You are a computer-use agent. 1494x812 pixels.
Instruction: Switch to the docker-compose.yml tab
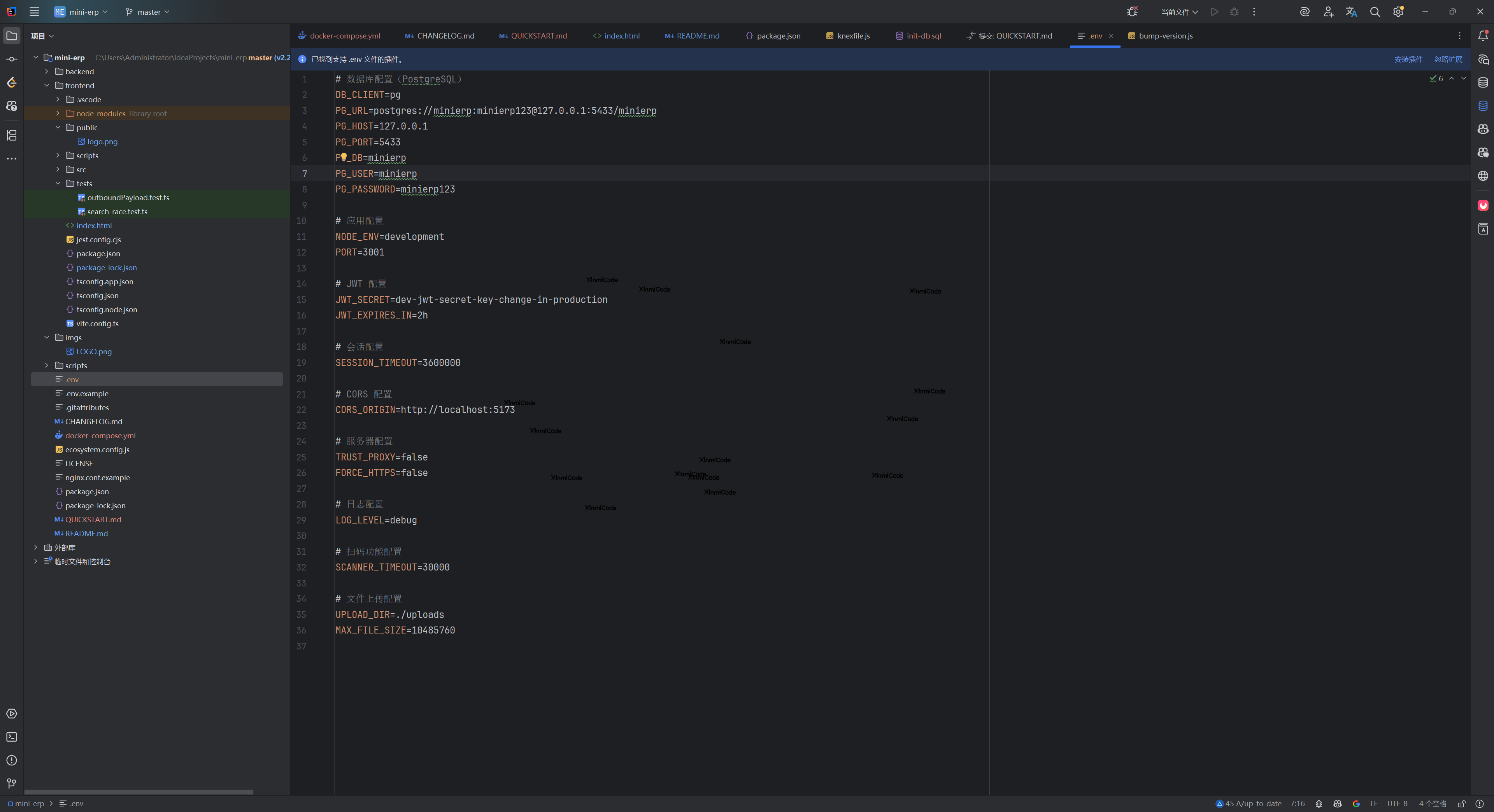click(344, 36)
